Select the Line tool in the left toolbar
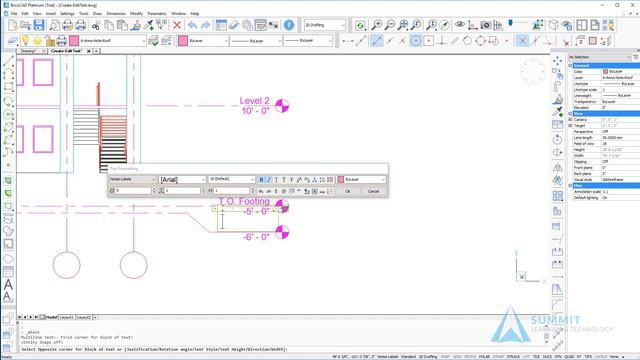Image resolution: width=640 pixels, height=360 pixels. [8, 62]
